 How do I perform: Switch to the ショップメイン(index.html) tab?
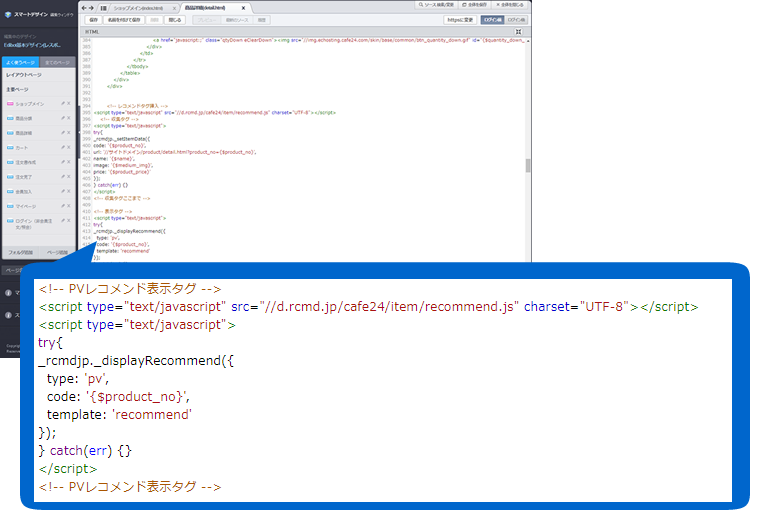[x=138, y=8]
